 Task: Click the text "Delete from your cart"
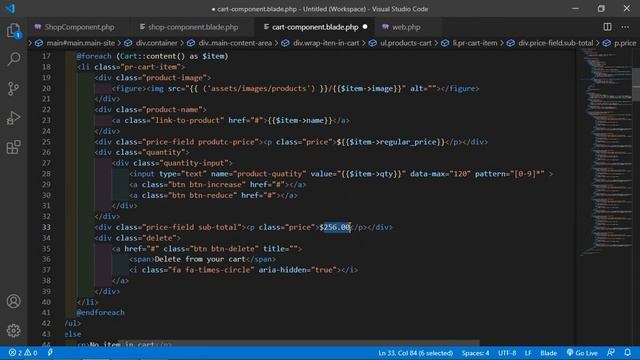pyautogui.click(x=200, y=259)
